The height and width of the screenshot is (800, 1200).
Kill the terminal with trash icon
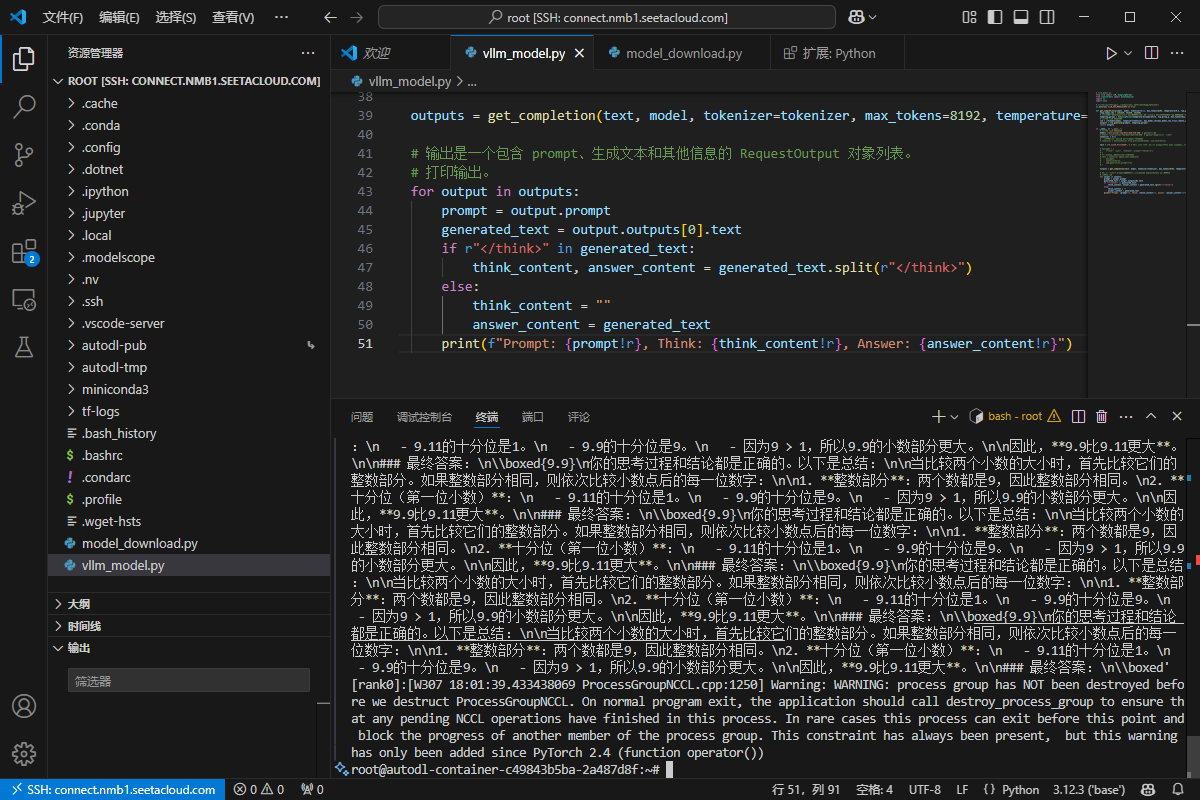pyautogui.click(x=1102, y=416)
